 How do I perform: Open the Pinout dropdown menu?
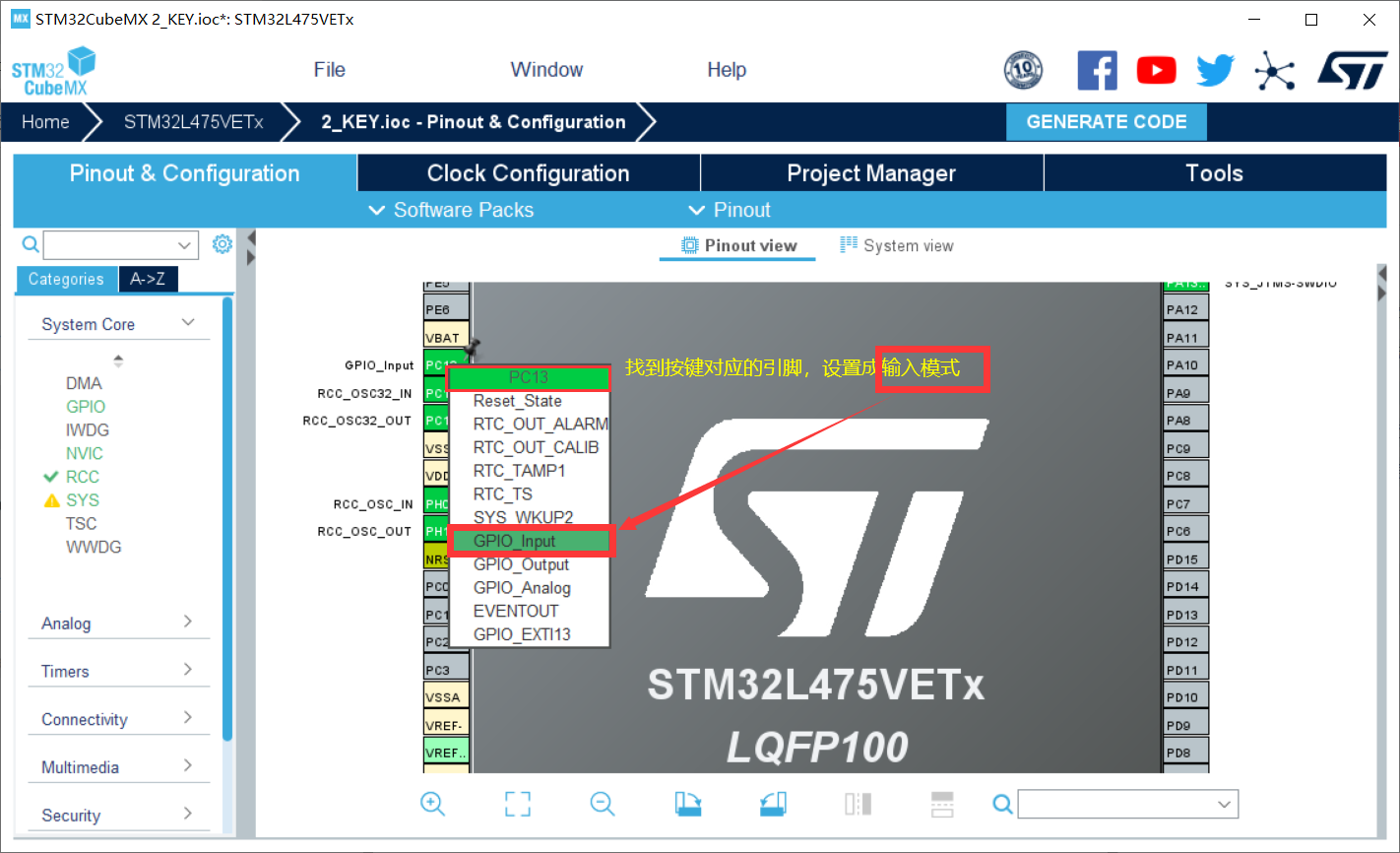[x=729, y=210]
